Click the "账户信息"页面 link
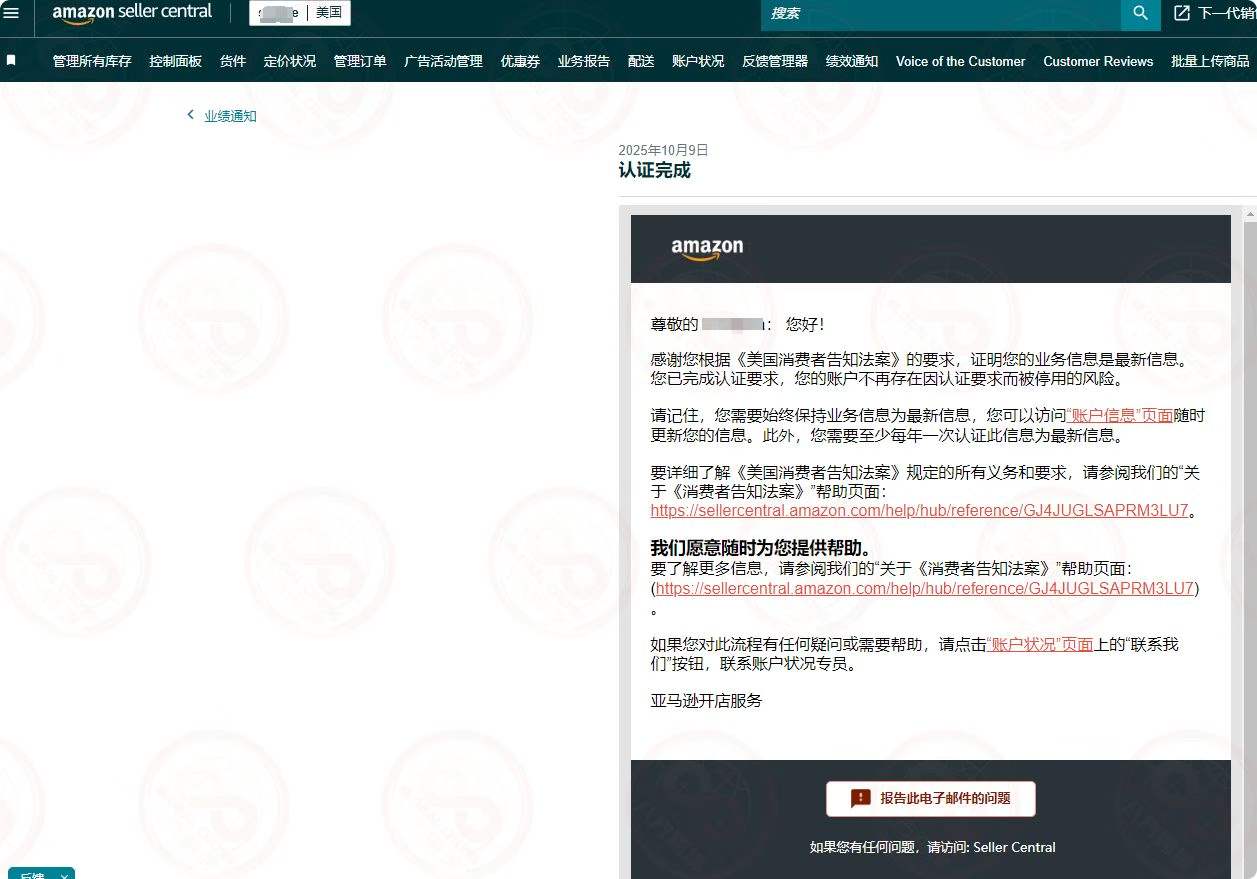 (x=1119, y=415)
